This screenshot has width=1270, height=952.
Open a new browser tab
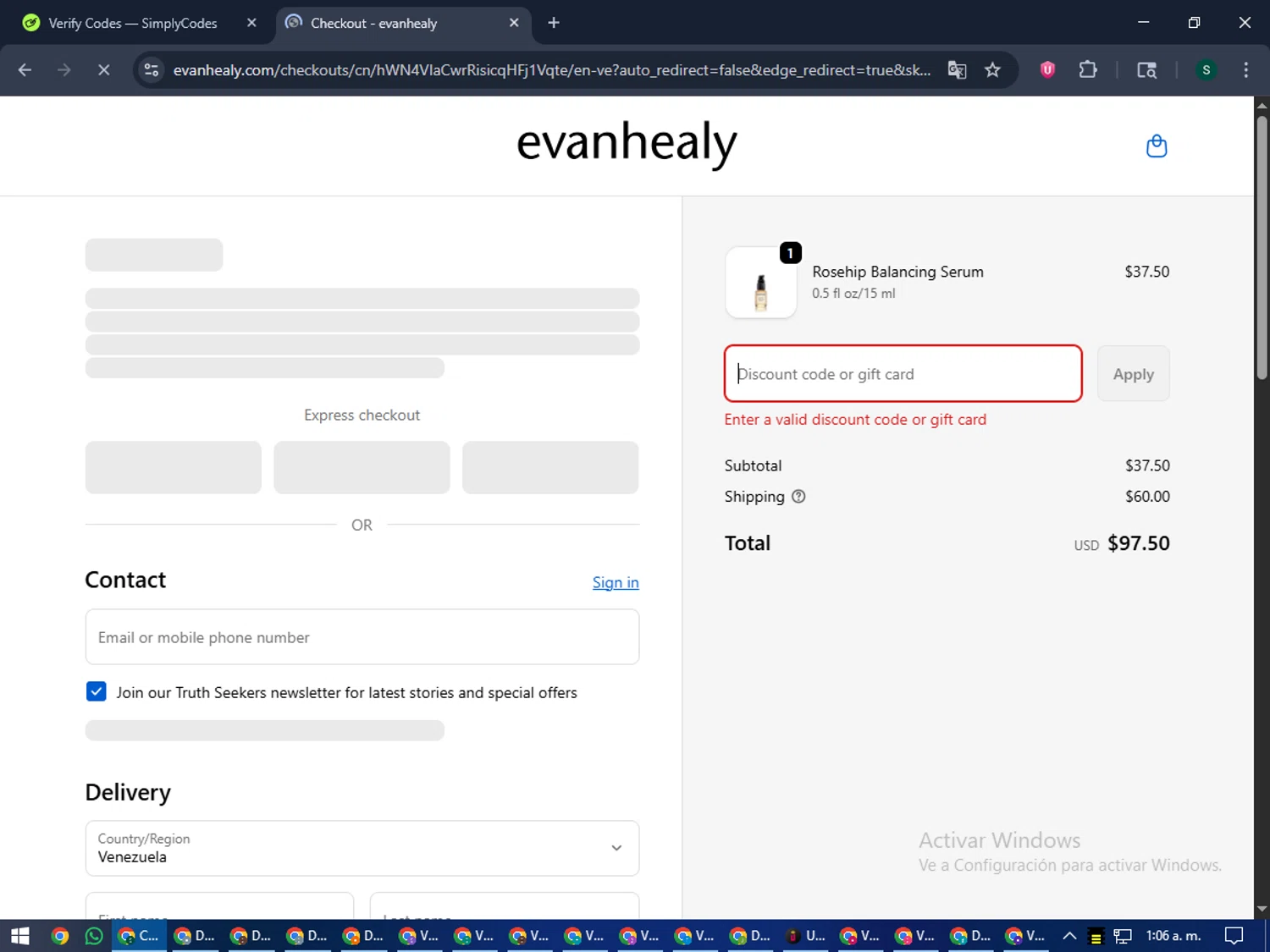point(554,23)
